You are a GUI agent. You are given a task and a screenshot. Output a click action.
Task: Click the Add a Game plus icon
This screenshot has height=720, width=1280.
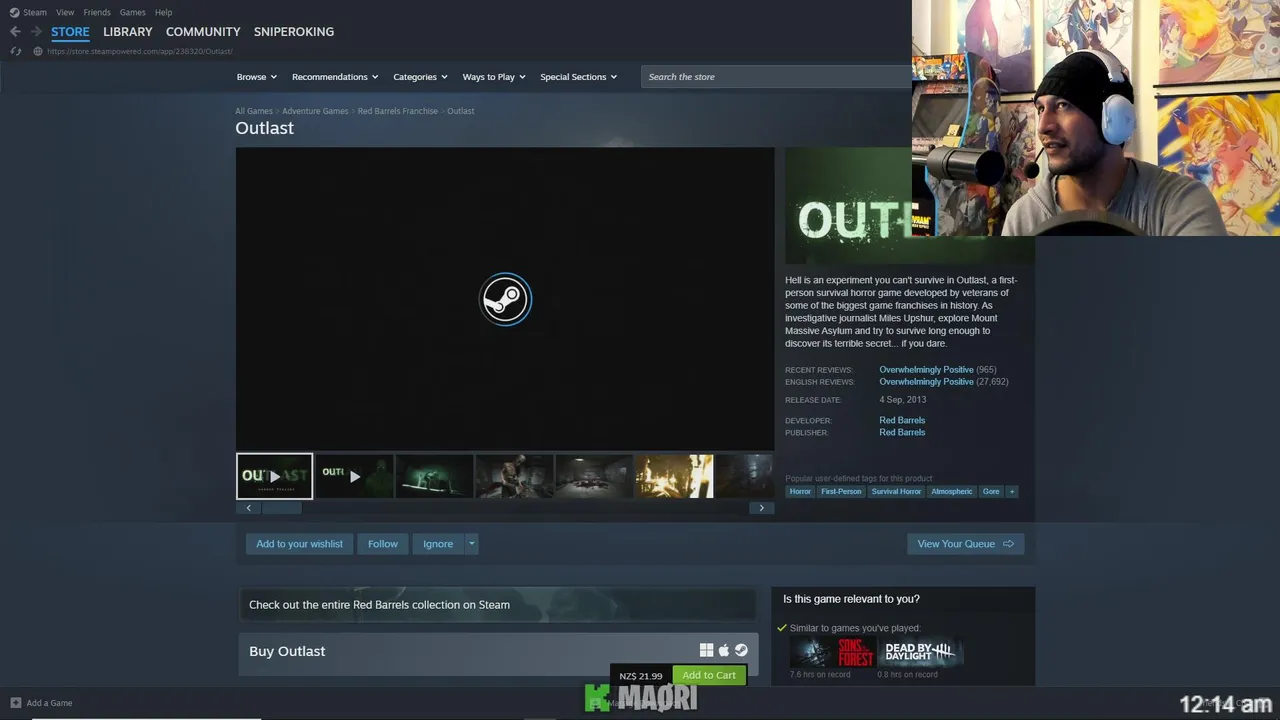point(15,703)
